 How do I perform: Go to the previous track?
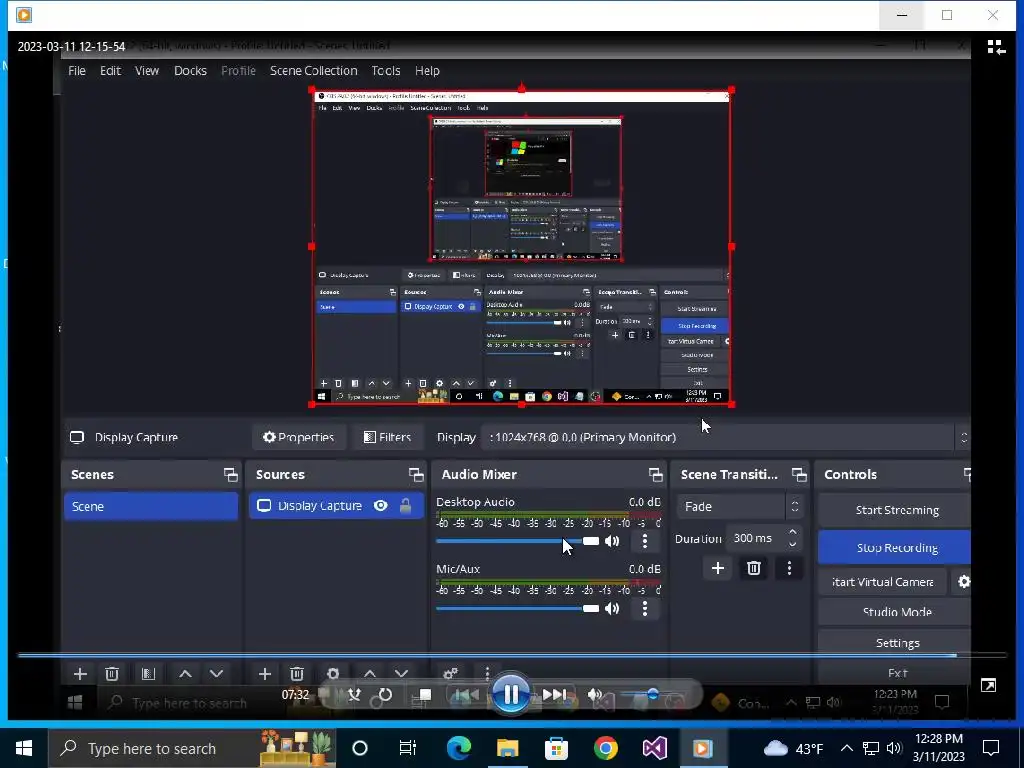point(465,695)
